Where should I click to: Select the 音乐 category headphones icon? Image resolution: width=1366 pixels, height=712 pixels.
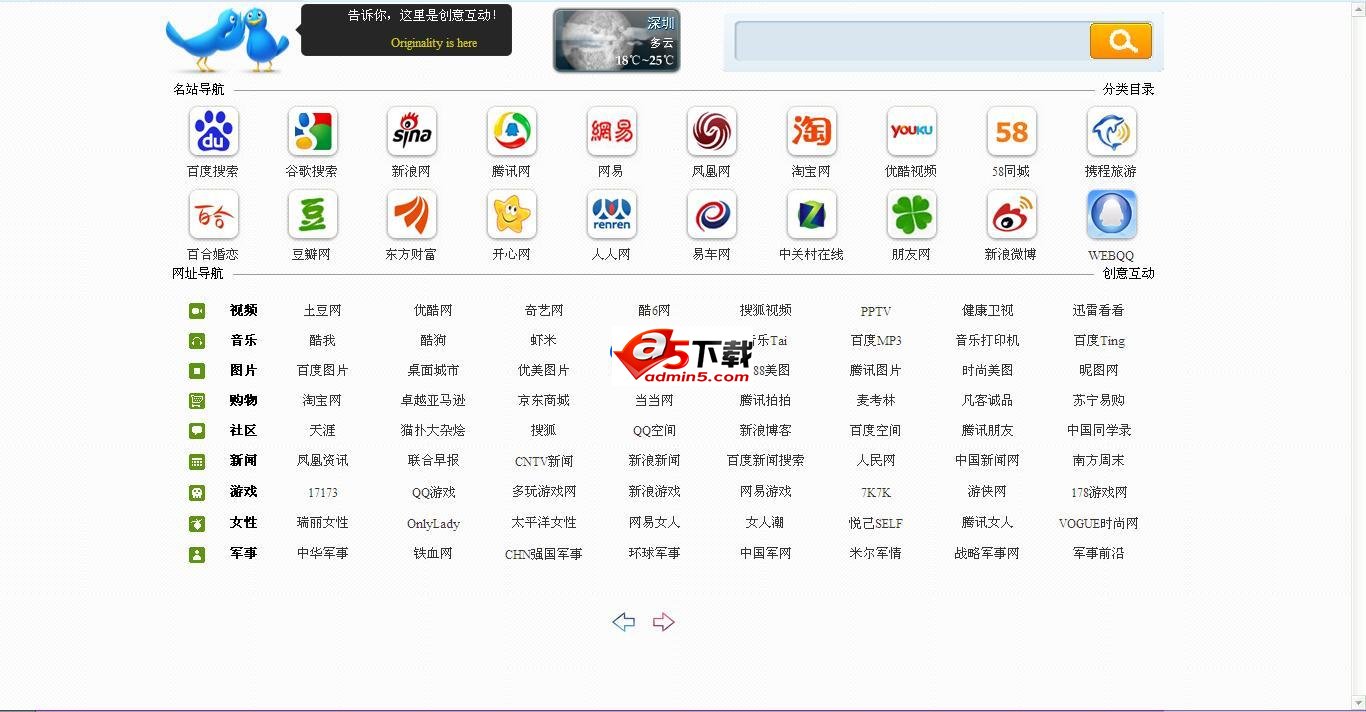(197, 341)
